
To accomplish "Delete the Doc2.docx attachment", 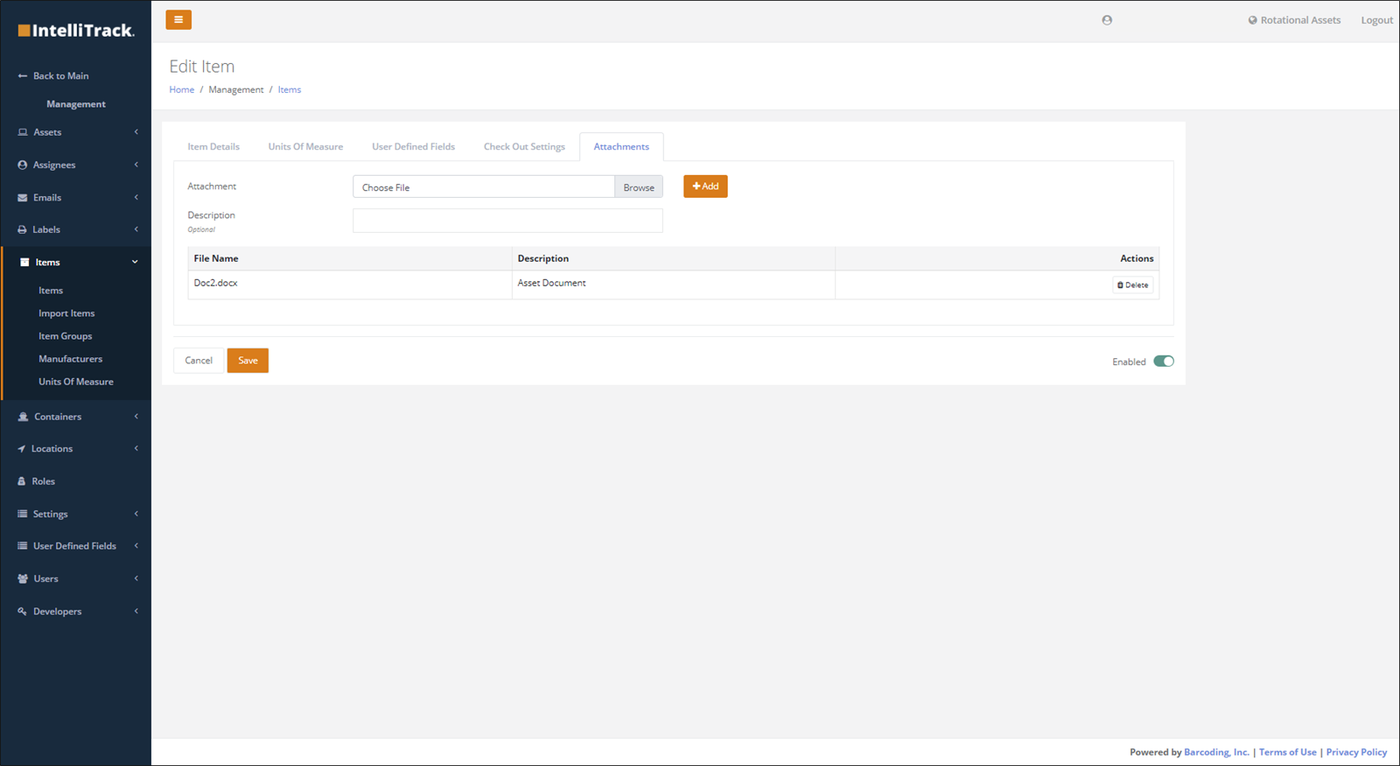I will (1133, 285).
